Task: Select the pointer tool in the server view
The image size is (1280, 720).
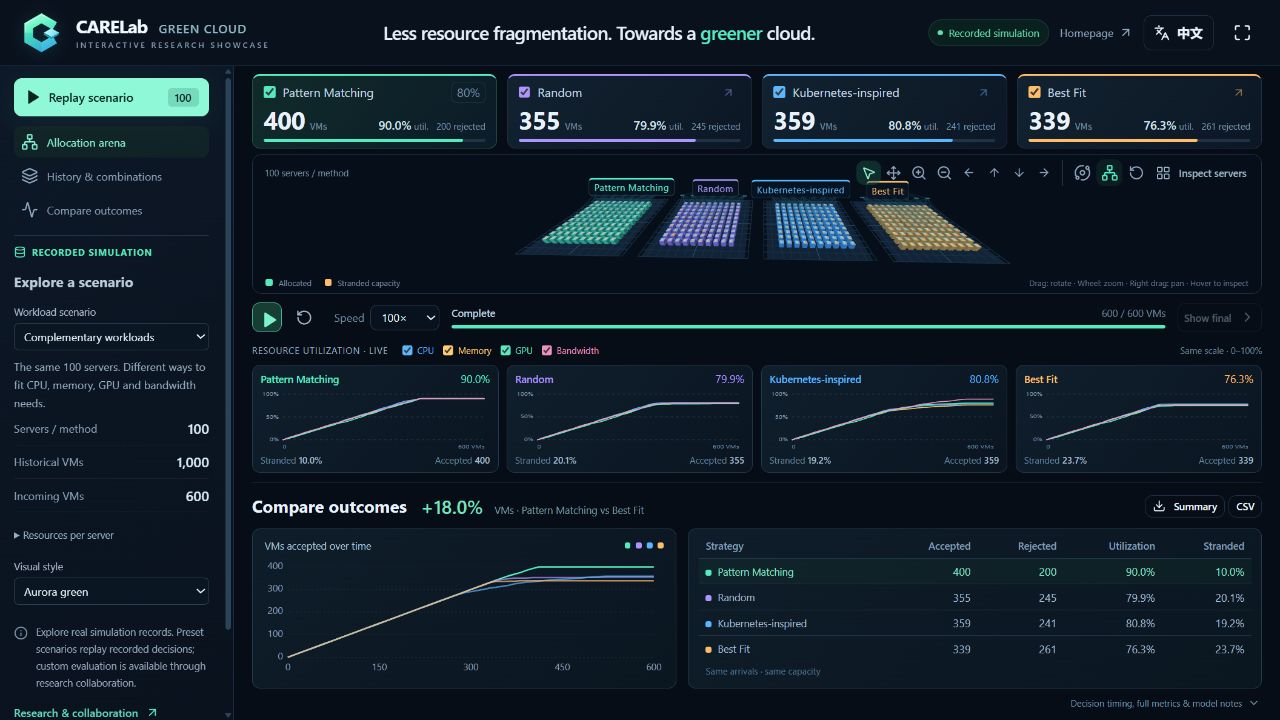Action: (x=869, y=173)
